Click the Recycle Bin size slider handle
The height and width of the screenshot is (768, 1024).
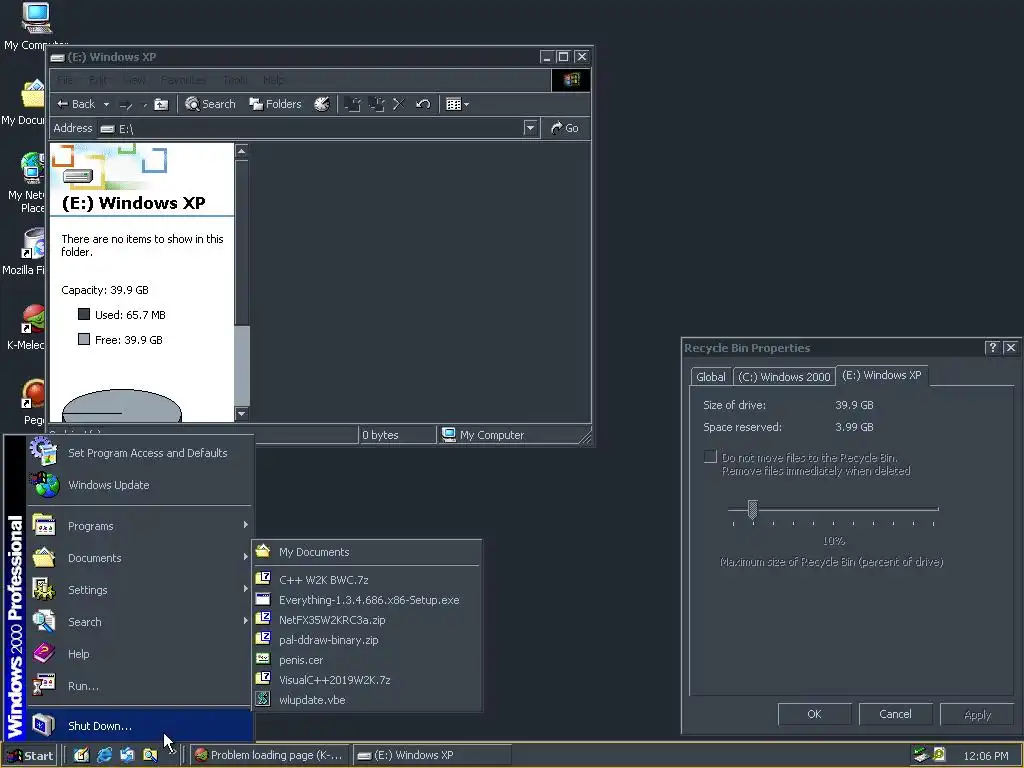pyautogui.click(x=752, y=509)
